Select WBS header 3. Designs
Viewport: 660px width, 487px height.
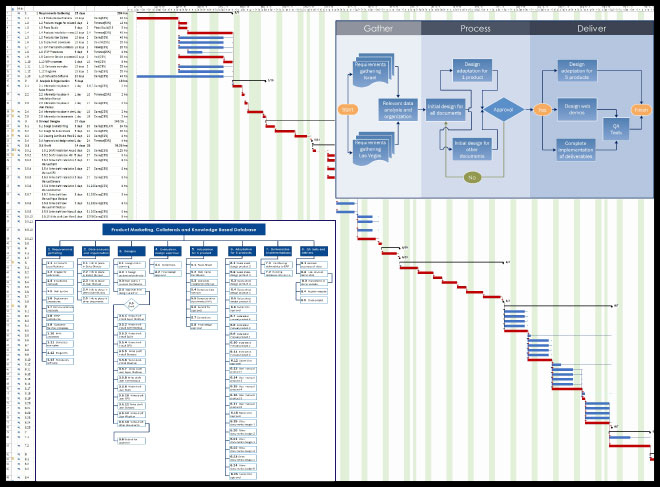click(x=131, y=251)
